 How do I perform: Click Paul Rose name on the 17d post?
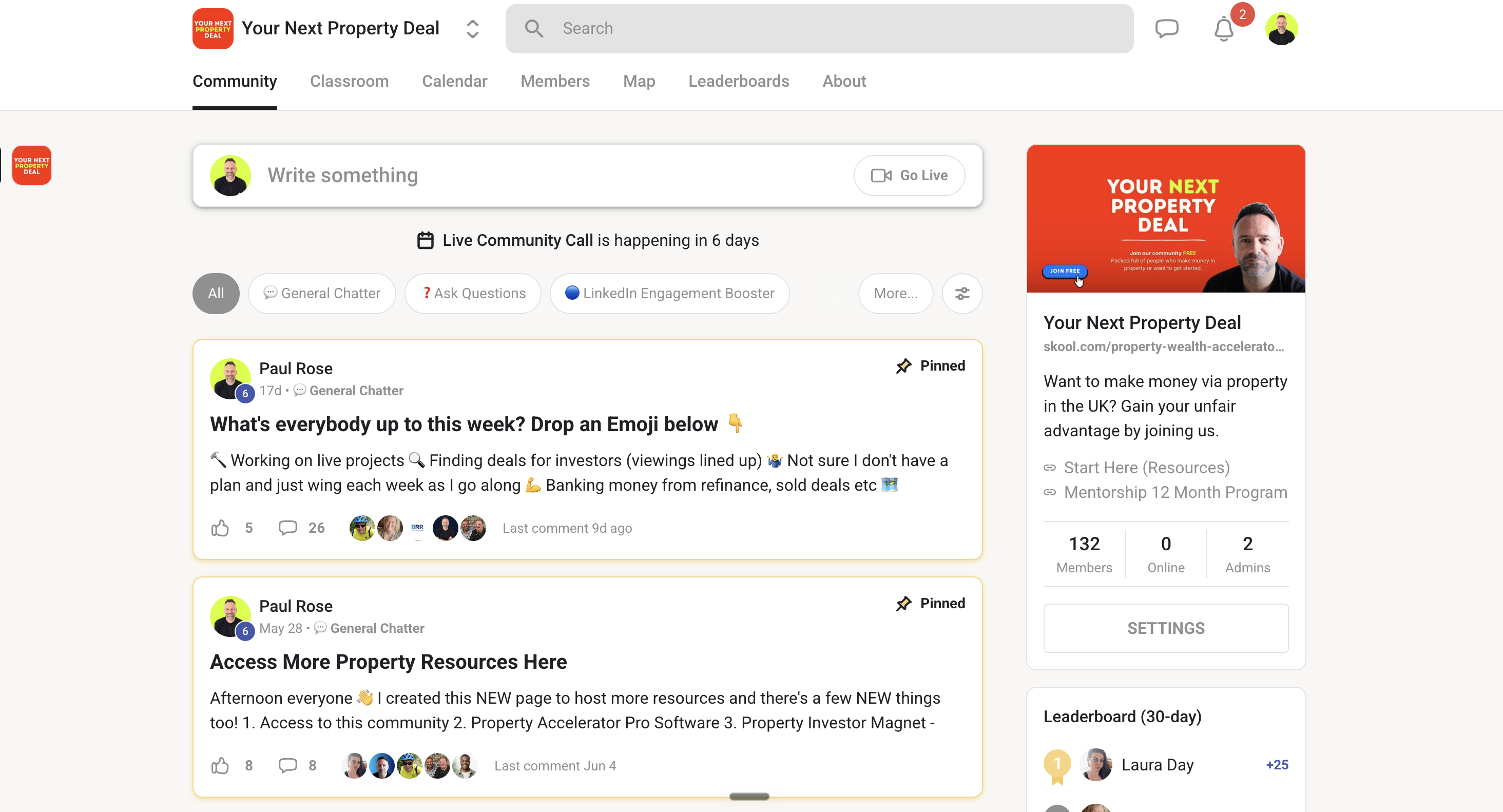click(x=296, y=369)
